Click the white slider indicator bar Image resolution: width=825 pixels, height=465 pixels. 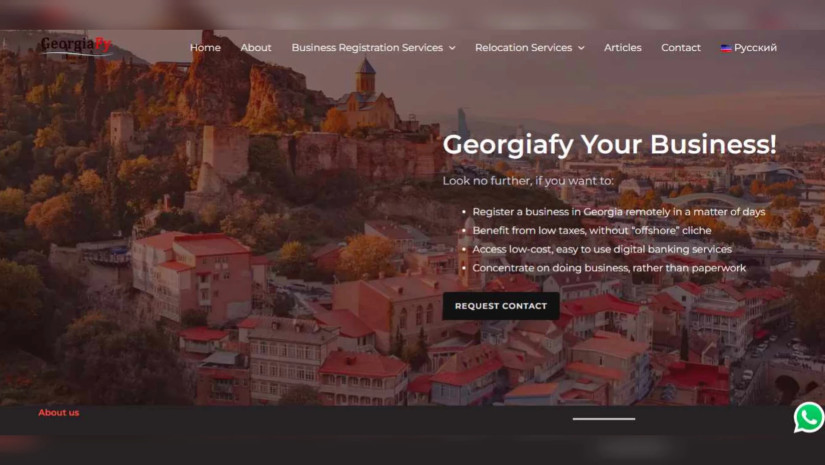click(x=604, y=419)
